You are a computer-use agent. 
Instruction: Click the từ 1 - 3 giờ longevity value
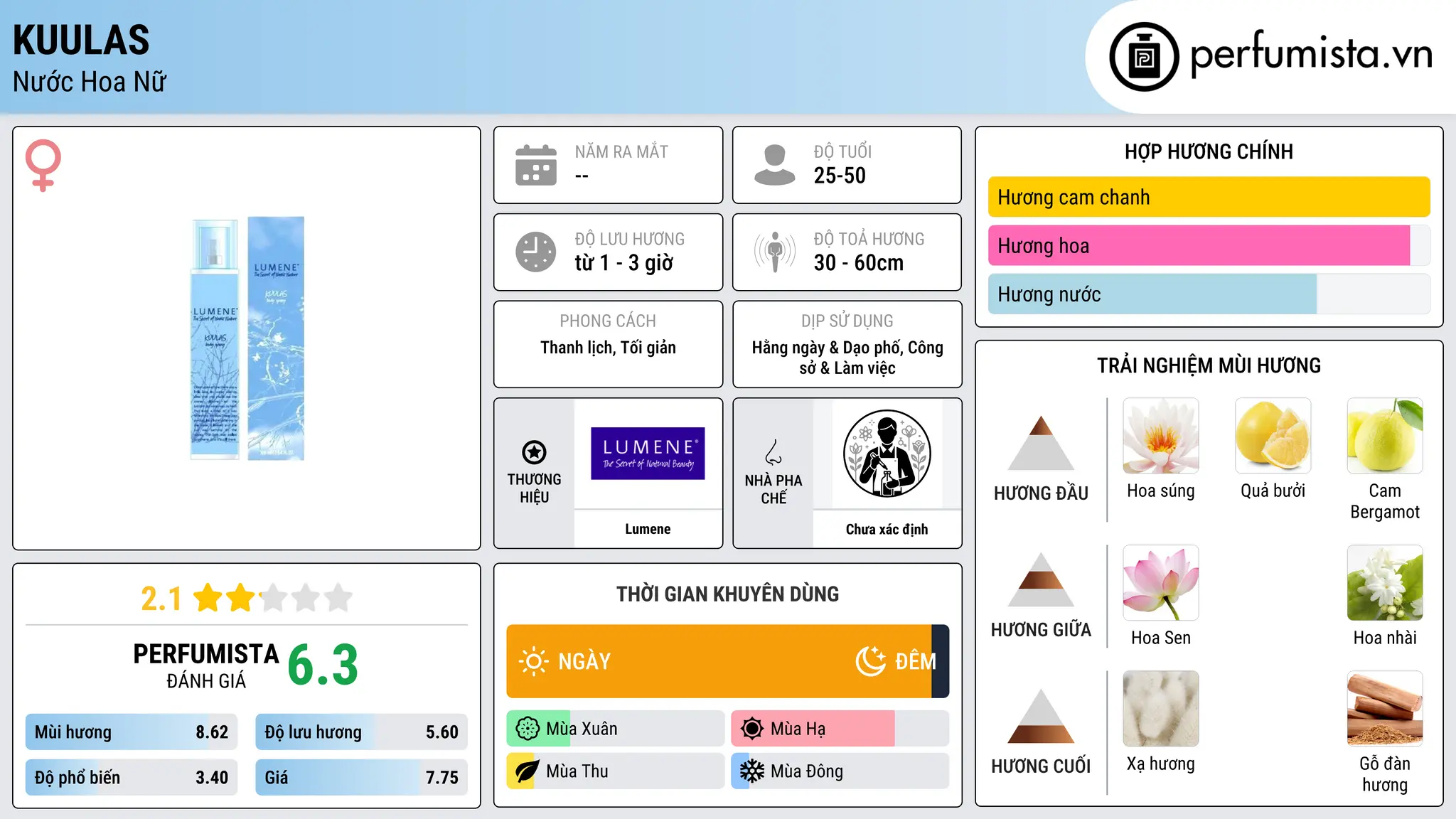(624, 263)
